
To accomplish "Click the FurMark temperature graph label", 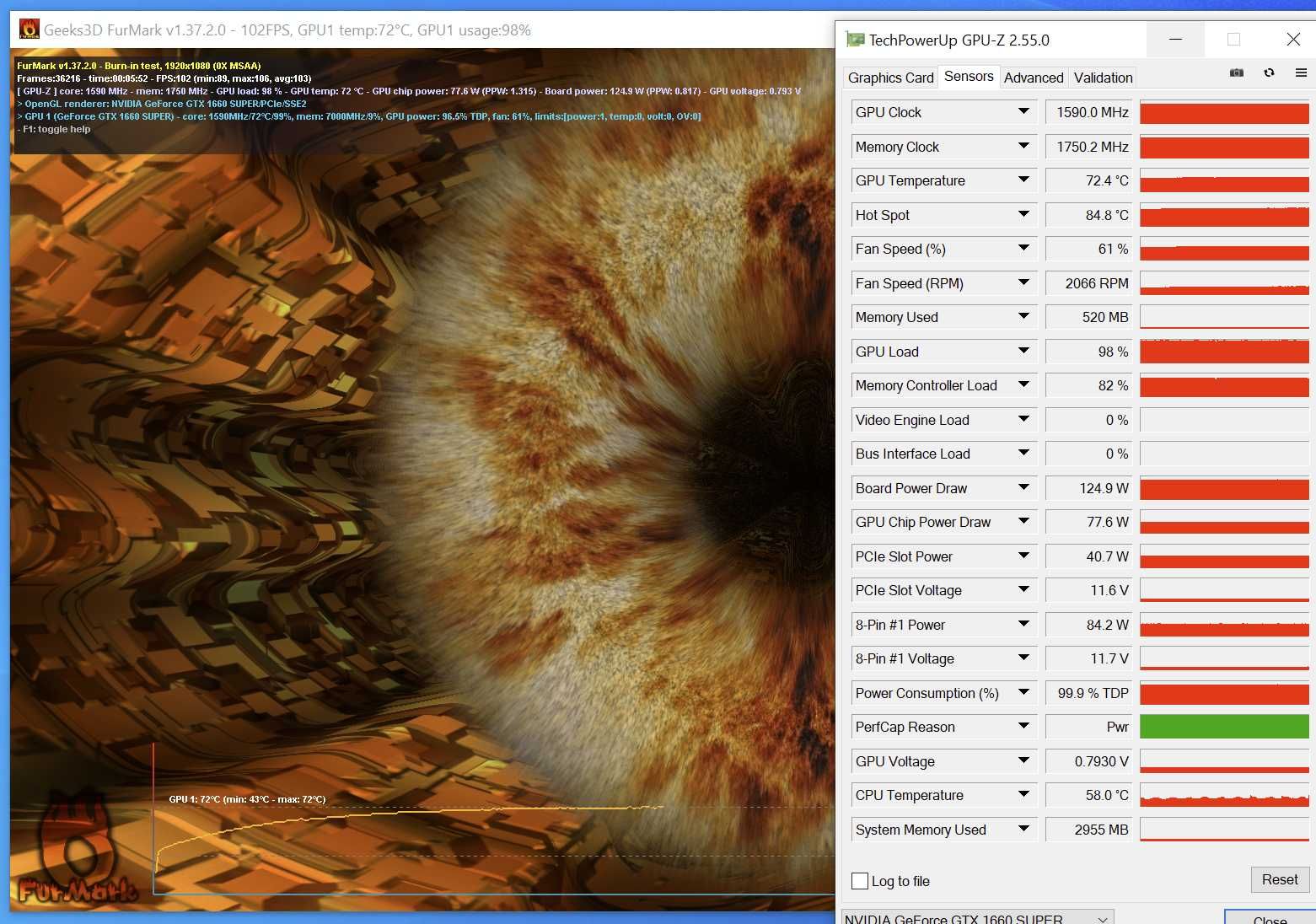I will click(247, 799).
